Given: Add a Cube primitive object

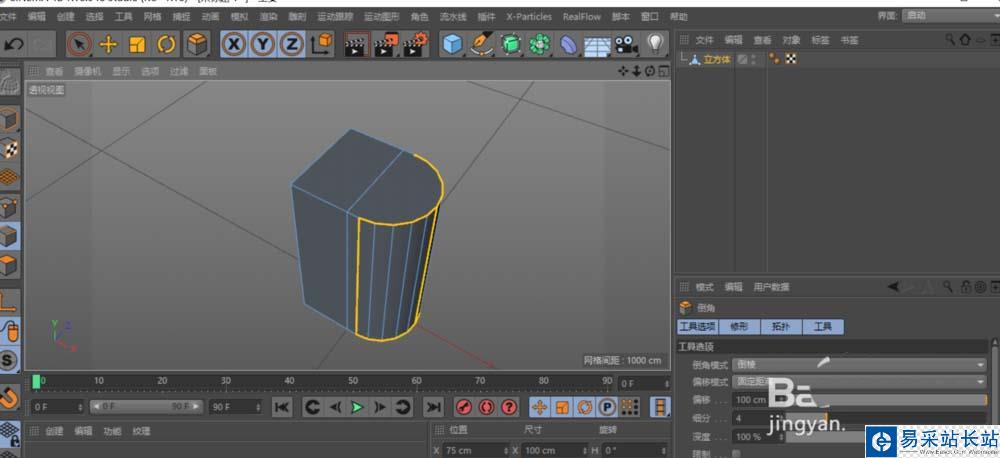Looking at the screenshot, I should [x=453, y=44].
